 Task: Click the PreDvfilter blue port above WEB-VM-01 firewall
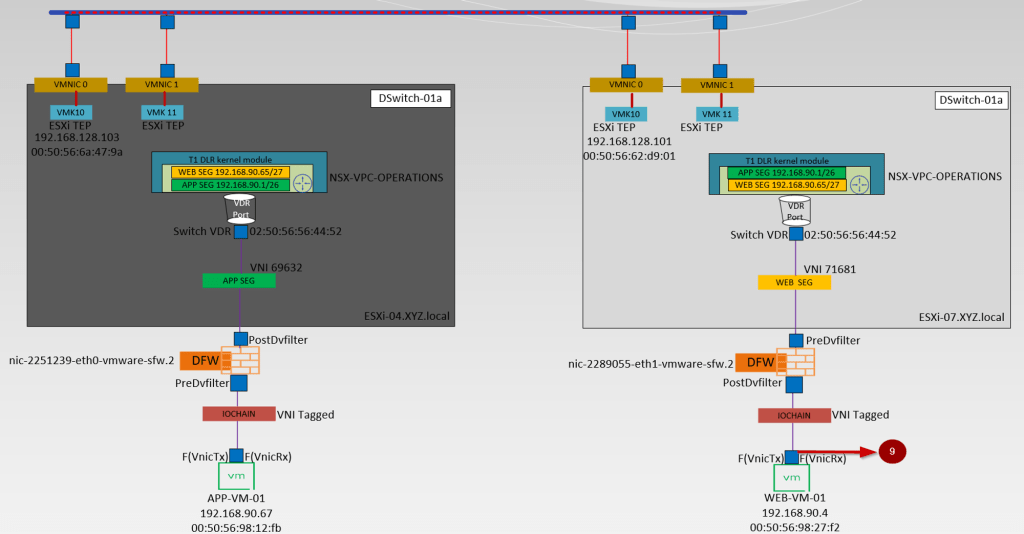[795, 341]
